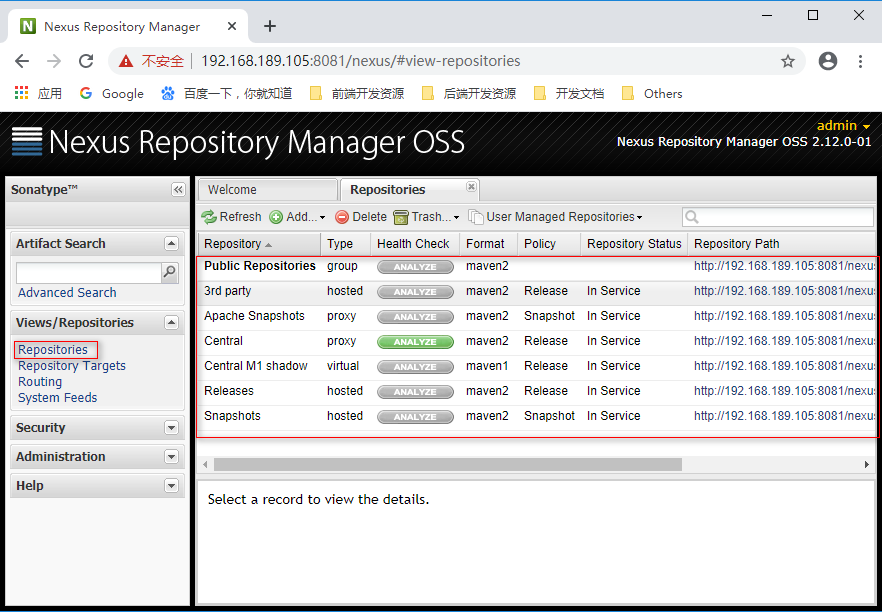
Task: Sort by the Repository column header
Action: point(259,244)
